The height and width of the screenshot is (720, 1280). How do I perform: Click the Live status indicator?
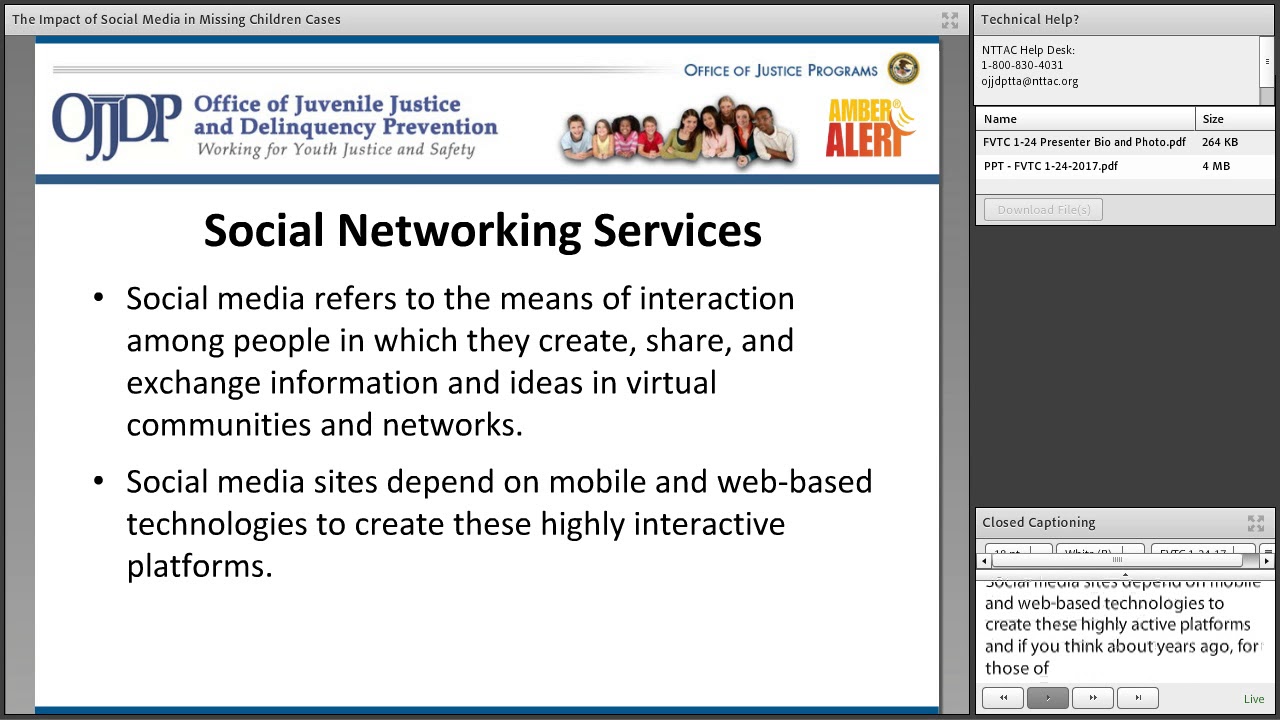[1254, 699]
